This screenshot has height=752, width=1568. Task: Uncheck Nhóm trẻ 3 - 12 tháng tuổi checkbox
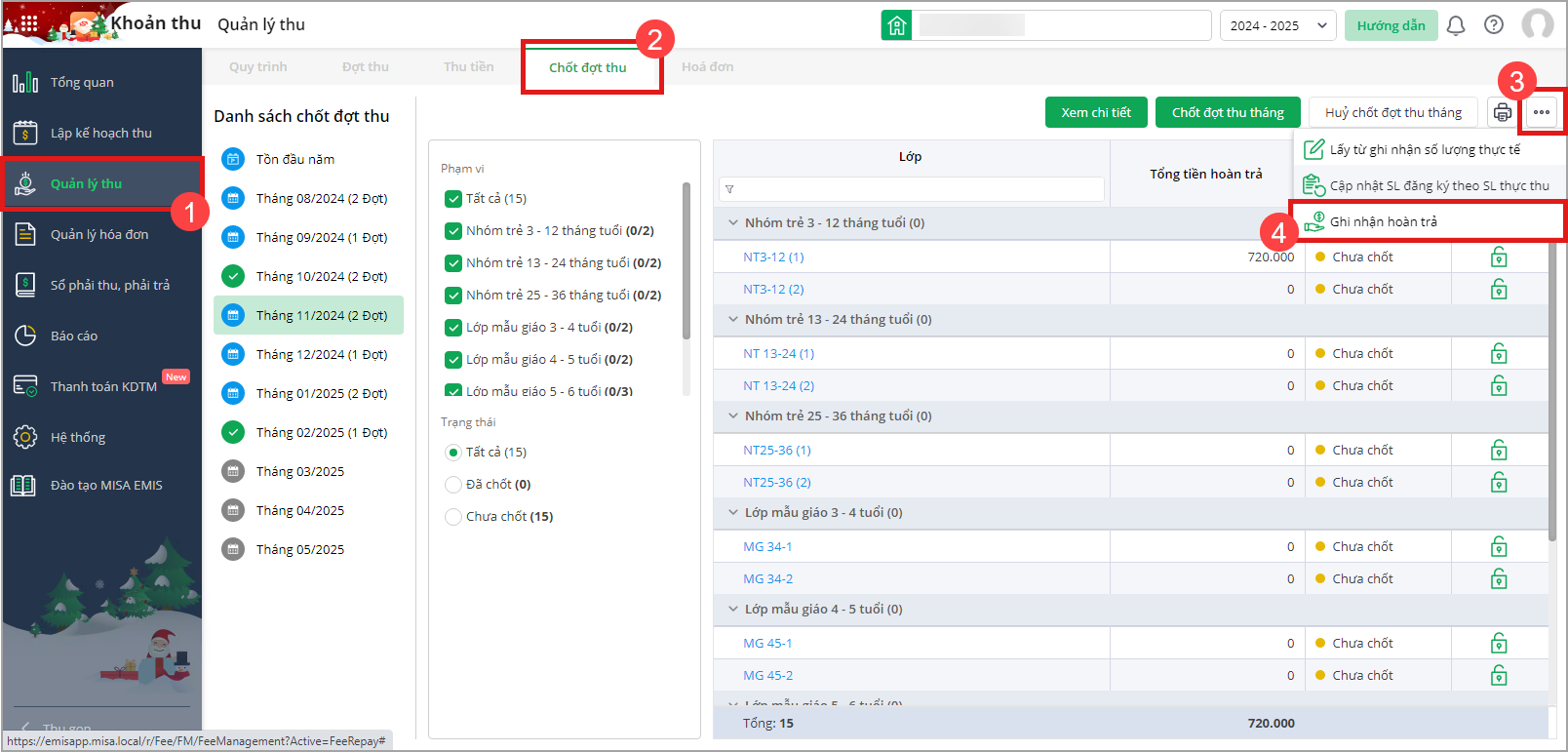[x=453, y=231]
